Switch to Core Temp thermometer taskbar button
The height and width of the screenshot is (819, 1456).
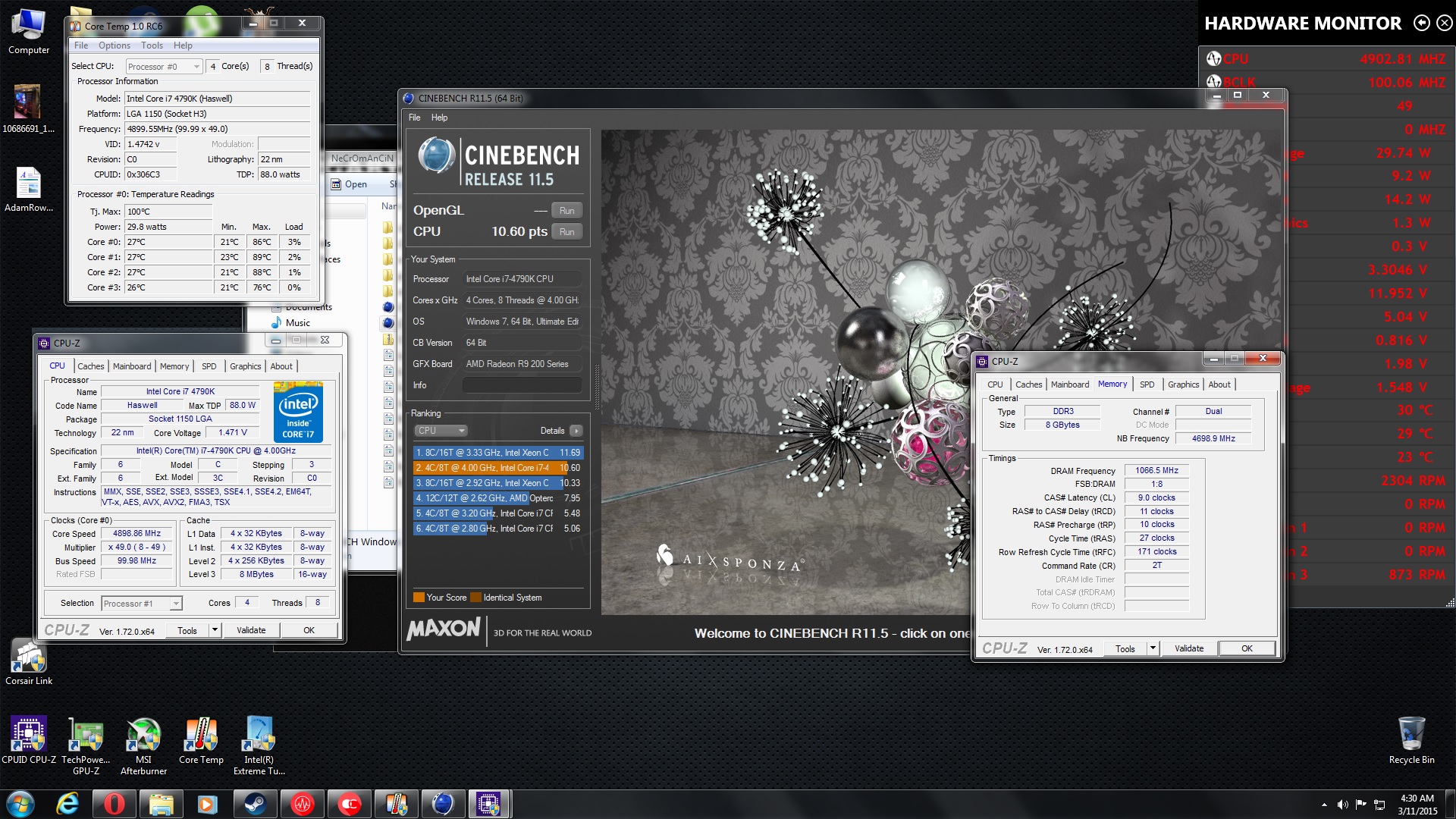(x=397, y=804)
